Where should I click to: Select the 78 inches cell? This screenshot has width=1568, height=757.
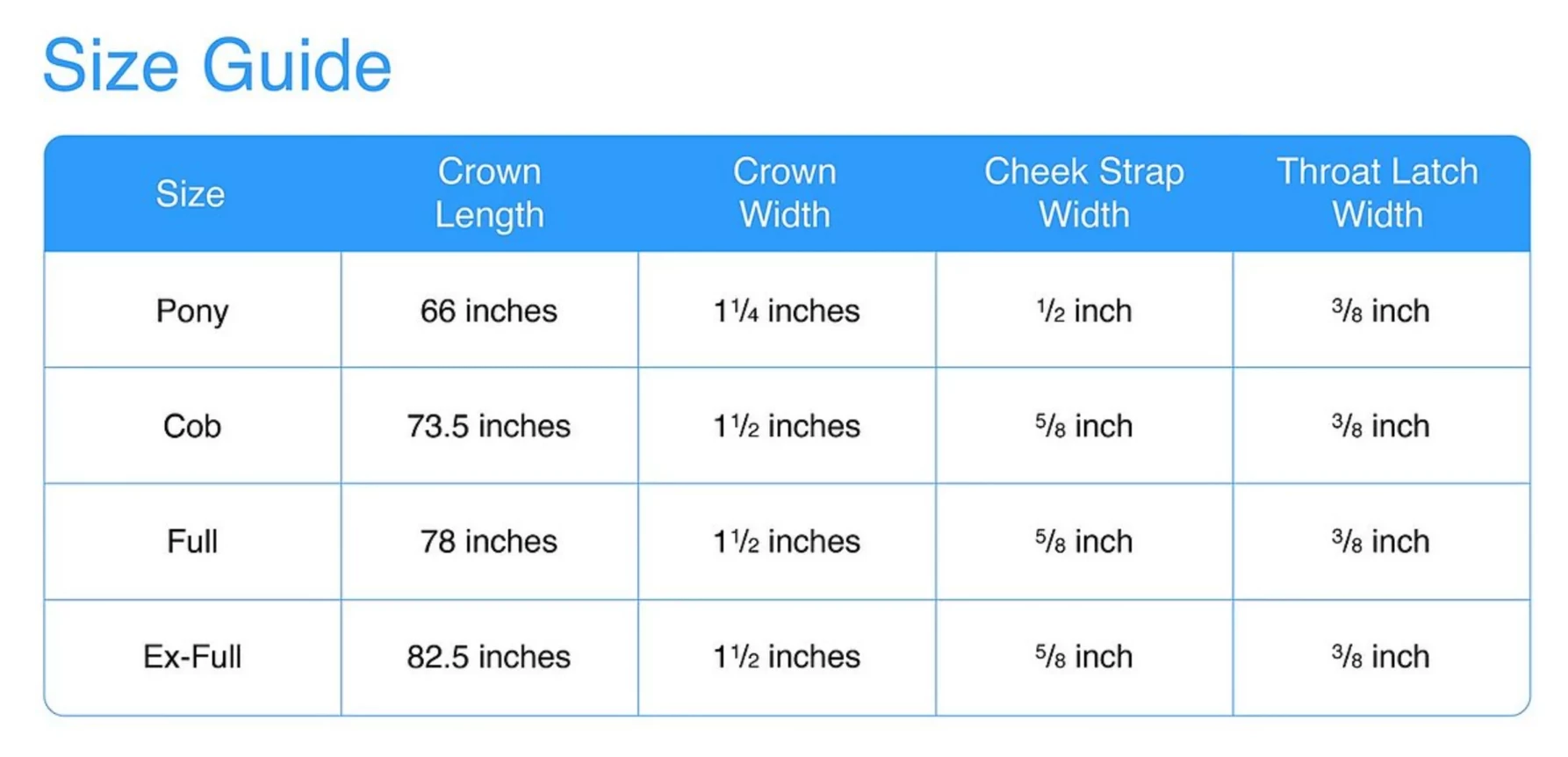click(489, 541)
